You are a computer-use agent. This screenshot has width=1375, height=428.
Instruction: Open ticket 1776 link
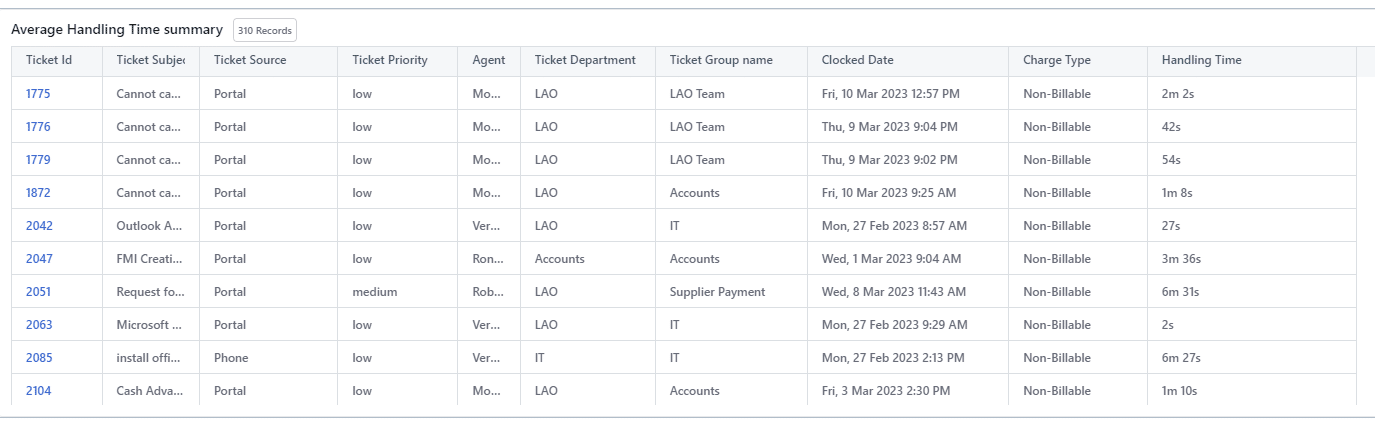click(x=38, y=127)
